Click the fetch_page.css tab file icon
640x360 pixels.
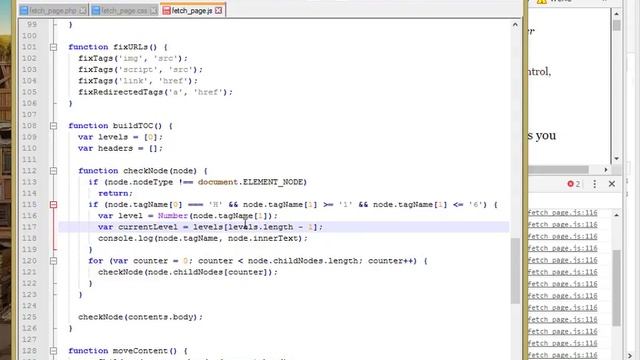point(96,11)
